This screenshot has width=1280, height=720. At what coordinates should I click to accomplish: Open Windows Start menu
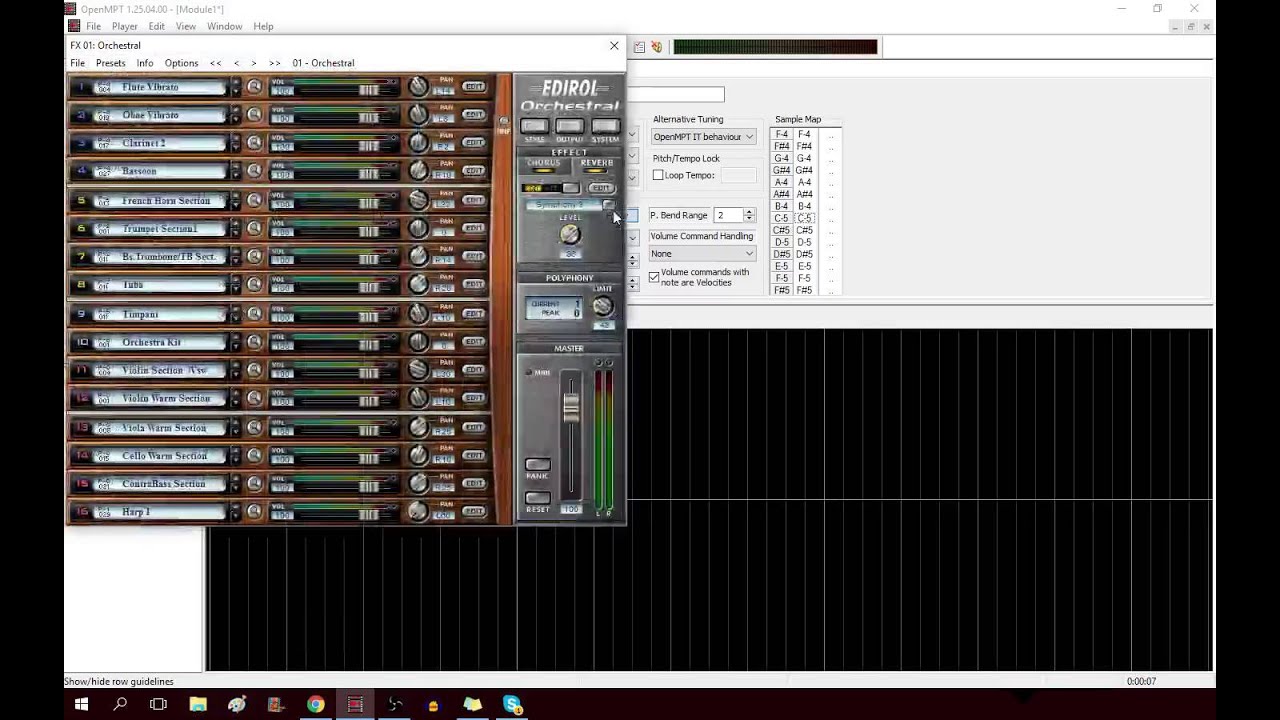[x=81, y=704]
